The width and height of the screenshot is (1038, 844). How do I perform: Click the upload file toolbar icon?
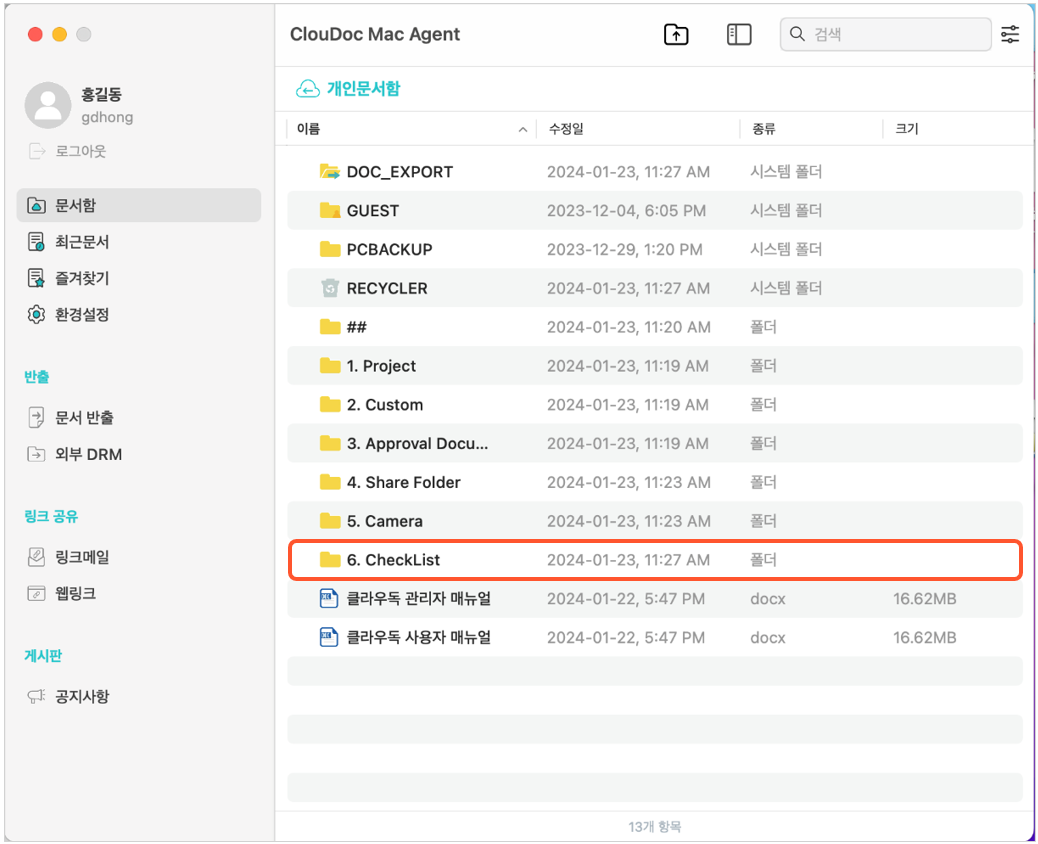676,34
